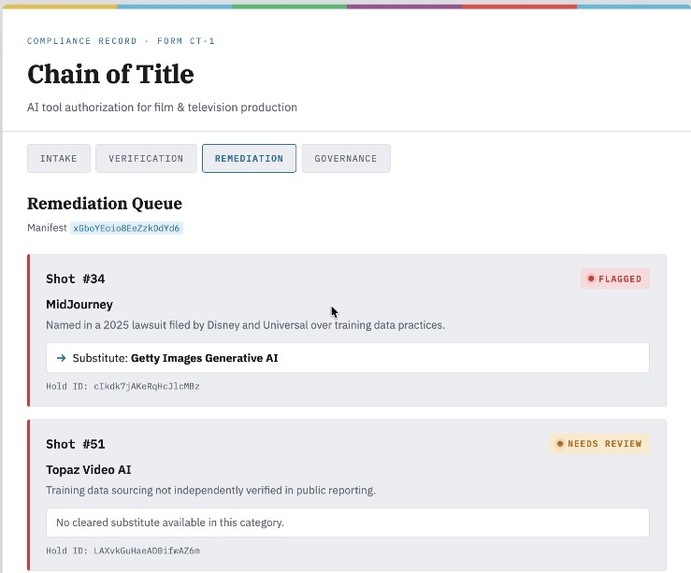
Task: Click the Topaz Video AI tool name
Action: tap(89, 469)
